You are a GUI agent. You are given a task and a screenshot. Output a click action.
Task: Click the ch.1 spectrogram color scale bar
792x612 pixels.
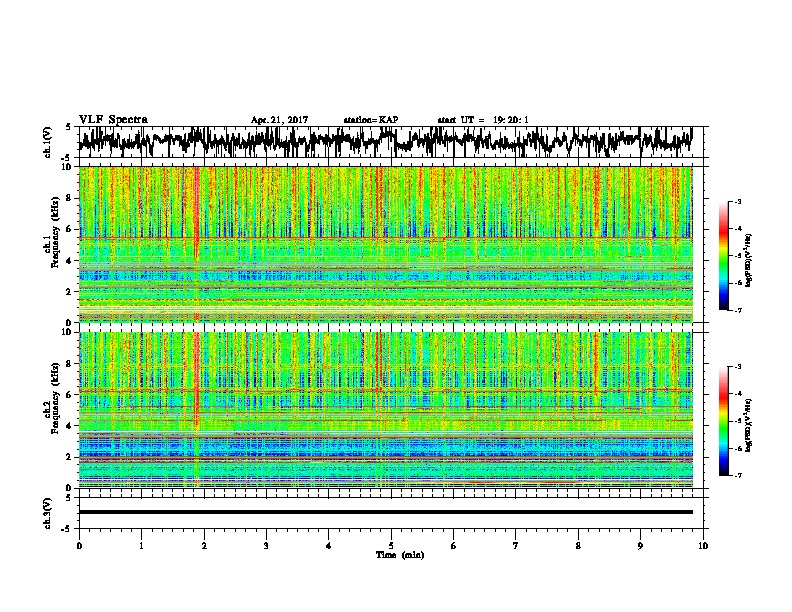(x=723, y=256)
